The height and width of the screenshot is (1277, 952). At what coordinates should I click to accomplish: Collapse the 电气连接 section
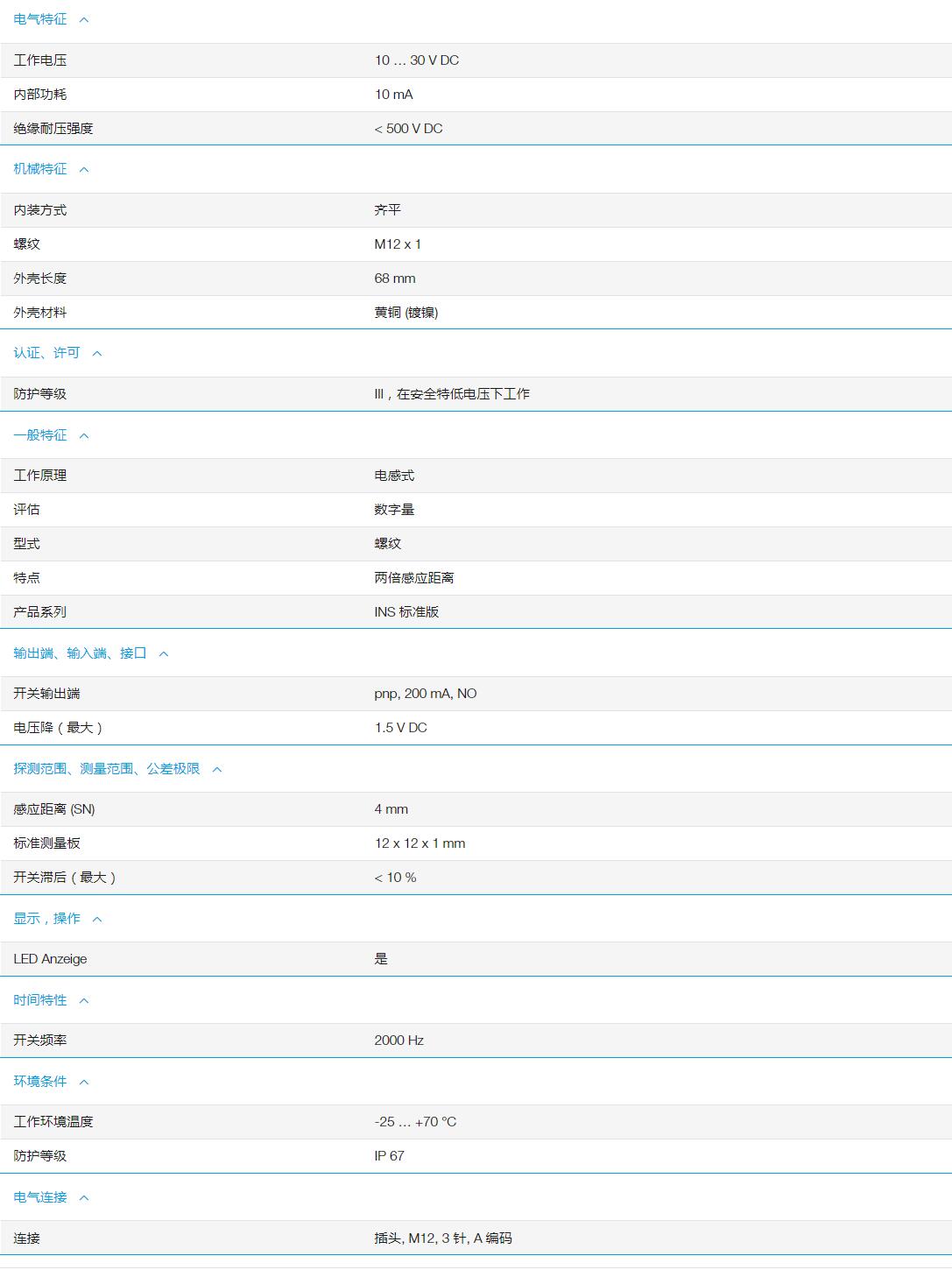click(83, 1197)
